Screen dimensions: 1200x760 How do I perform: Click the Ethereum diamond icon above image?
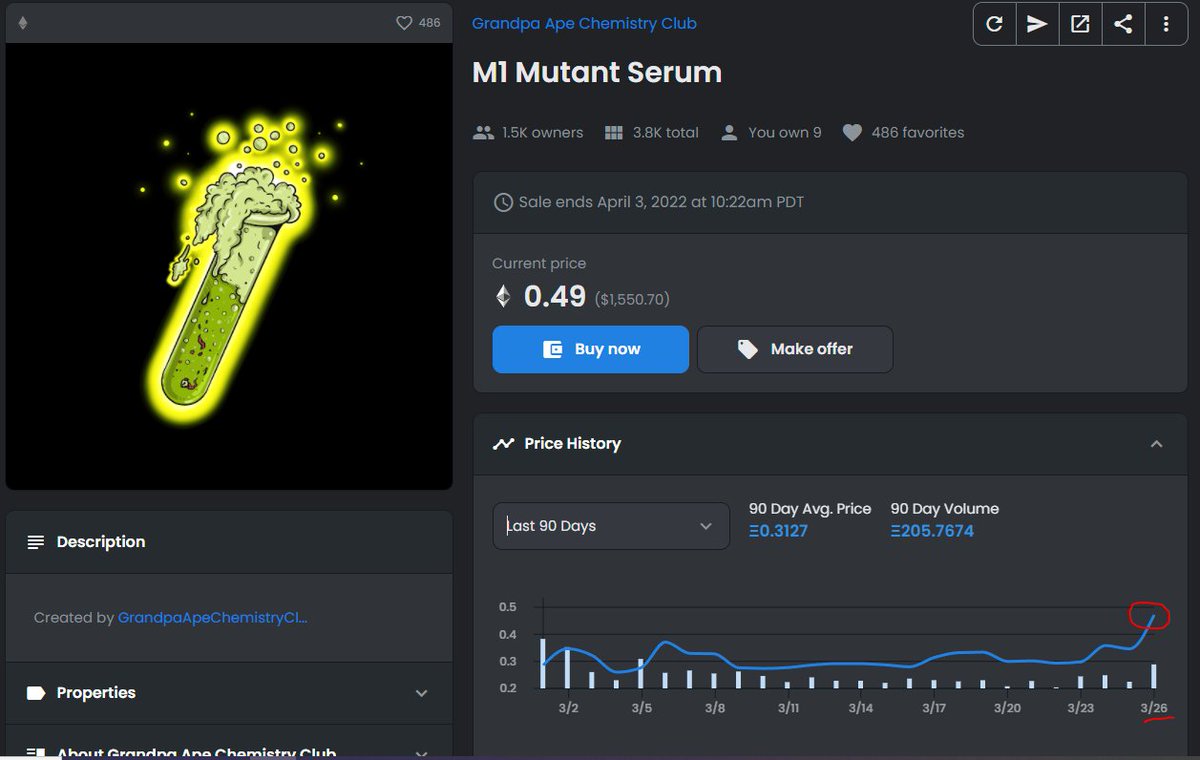coord(23,22)
